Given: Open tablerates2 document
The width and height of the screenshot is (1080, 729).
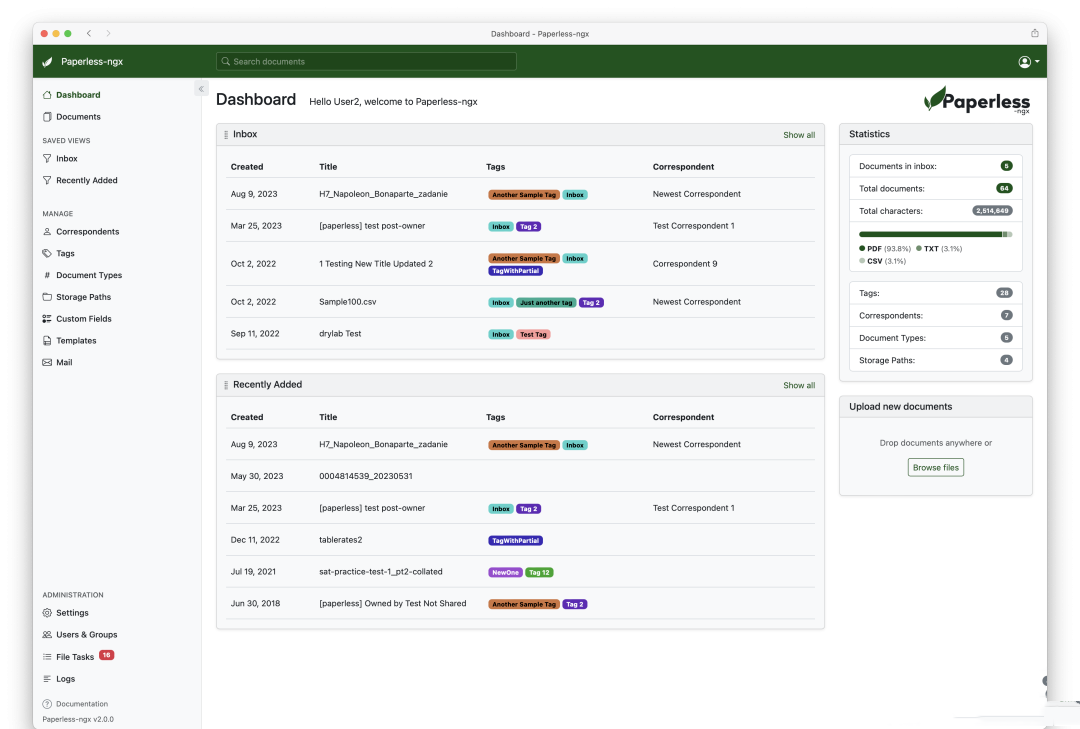Looking at the screenshot, I should [x=341, y=540].
